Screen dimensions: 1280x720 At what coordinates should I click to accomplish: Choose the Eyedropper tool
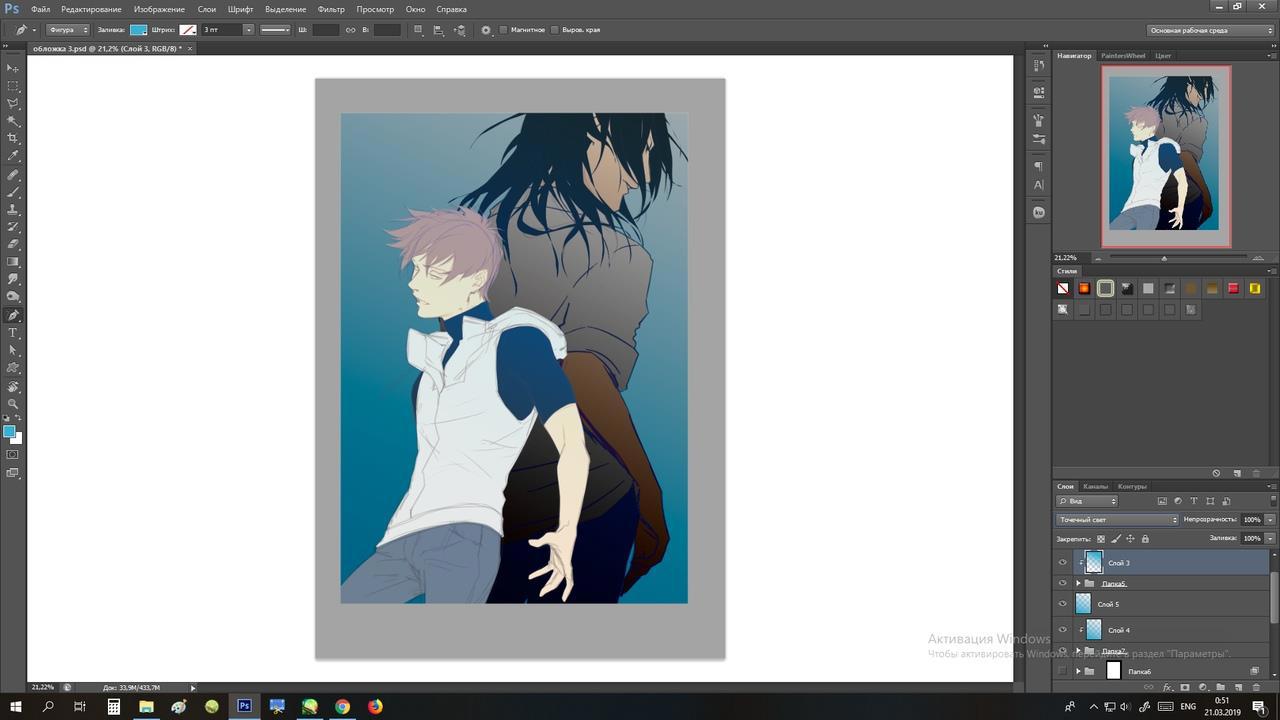[x=13, y=156]
